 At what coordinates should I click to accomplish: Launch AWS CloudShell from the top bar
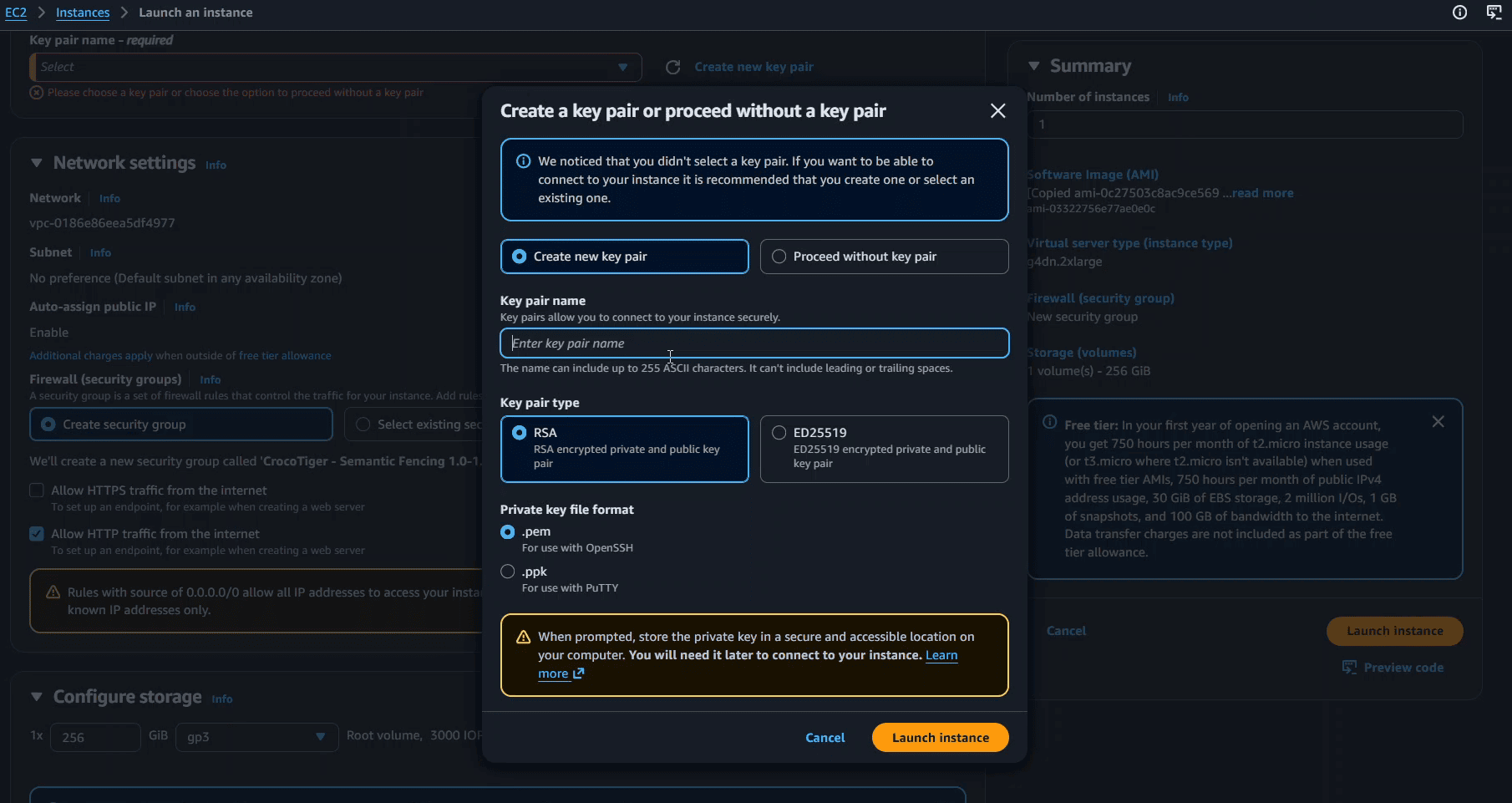[1495, 13]
